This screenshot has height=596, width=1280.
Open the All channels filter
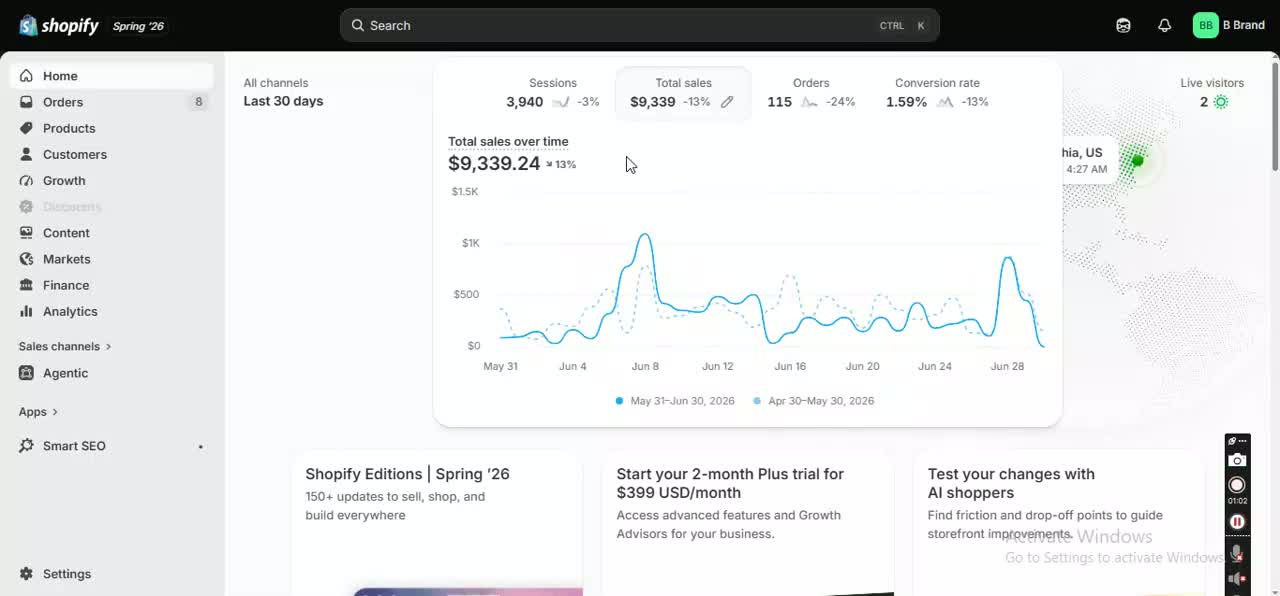(x=276, y=83)
